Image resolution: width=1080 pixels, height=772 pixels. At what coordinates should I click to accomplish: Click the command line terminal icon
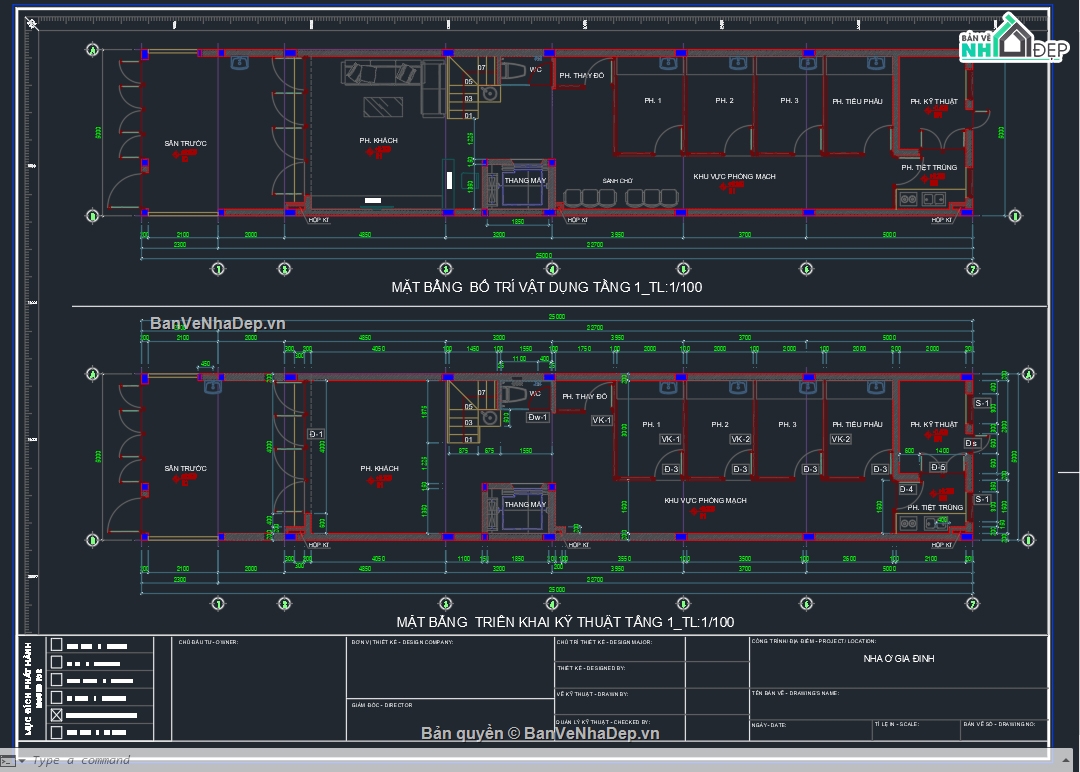6,761
